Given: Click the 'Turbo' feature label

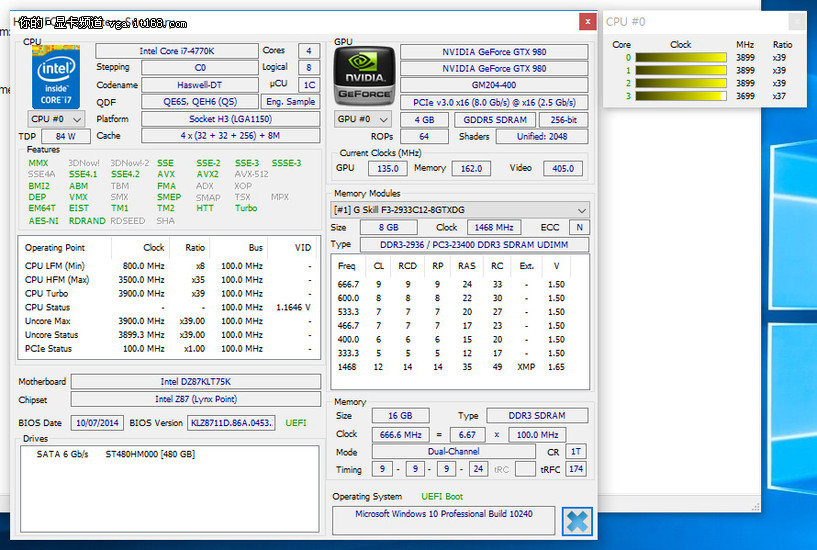Looking at the screenshot, I should (x=246, y=208).
